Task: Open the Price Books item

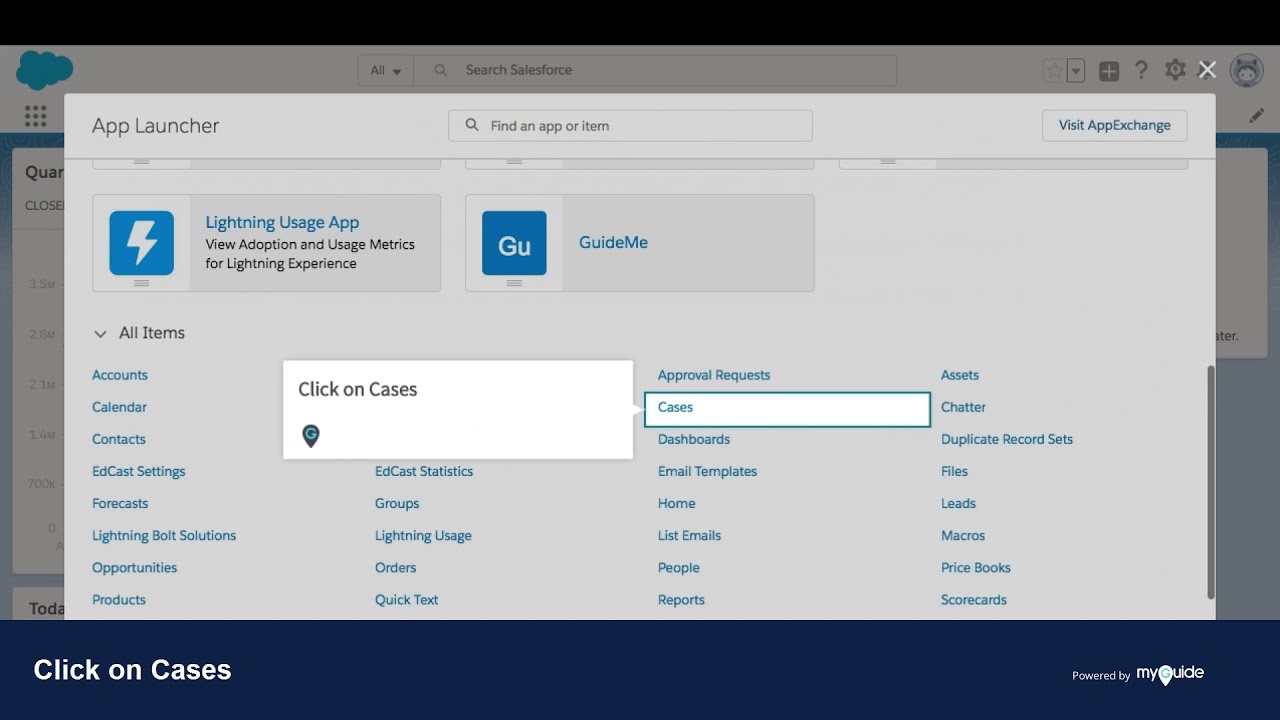Action: pyautogui.click(x=976, y=567)
